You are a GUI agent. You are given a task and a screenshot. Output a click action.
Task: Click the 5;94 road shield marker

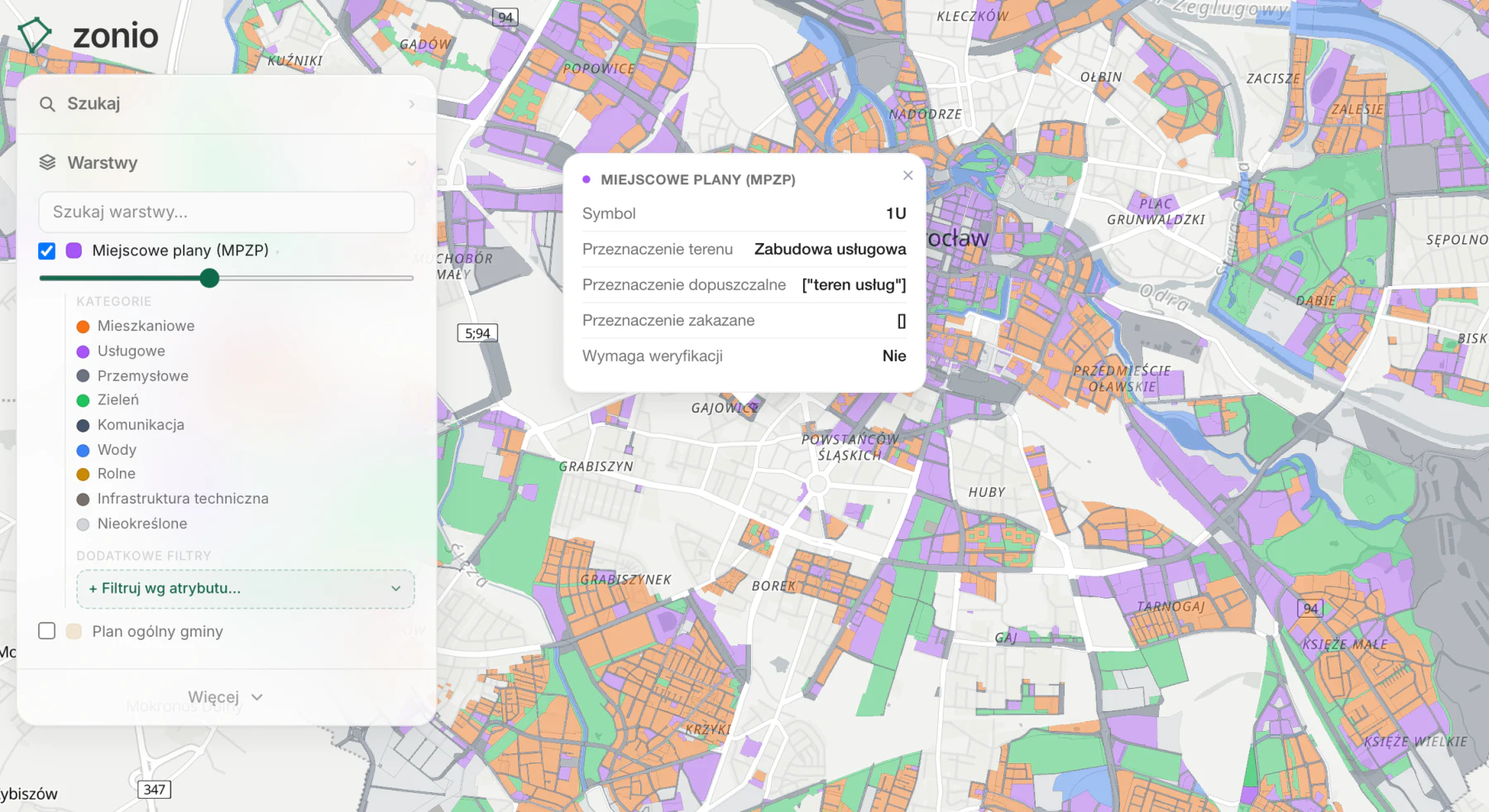(x=477, y=333)
